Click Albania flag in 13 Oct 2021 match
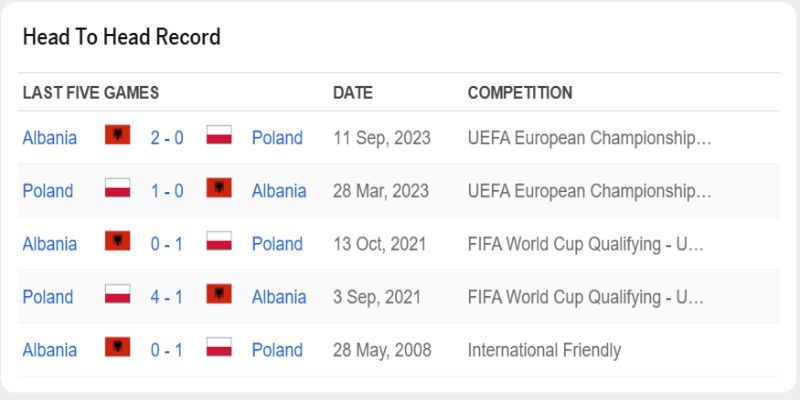Screen dimensions: 800x400 tap(118, 242)
